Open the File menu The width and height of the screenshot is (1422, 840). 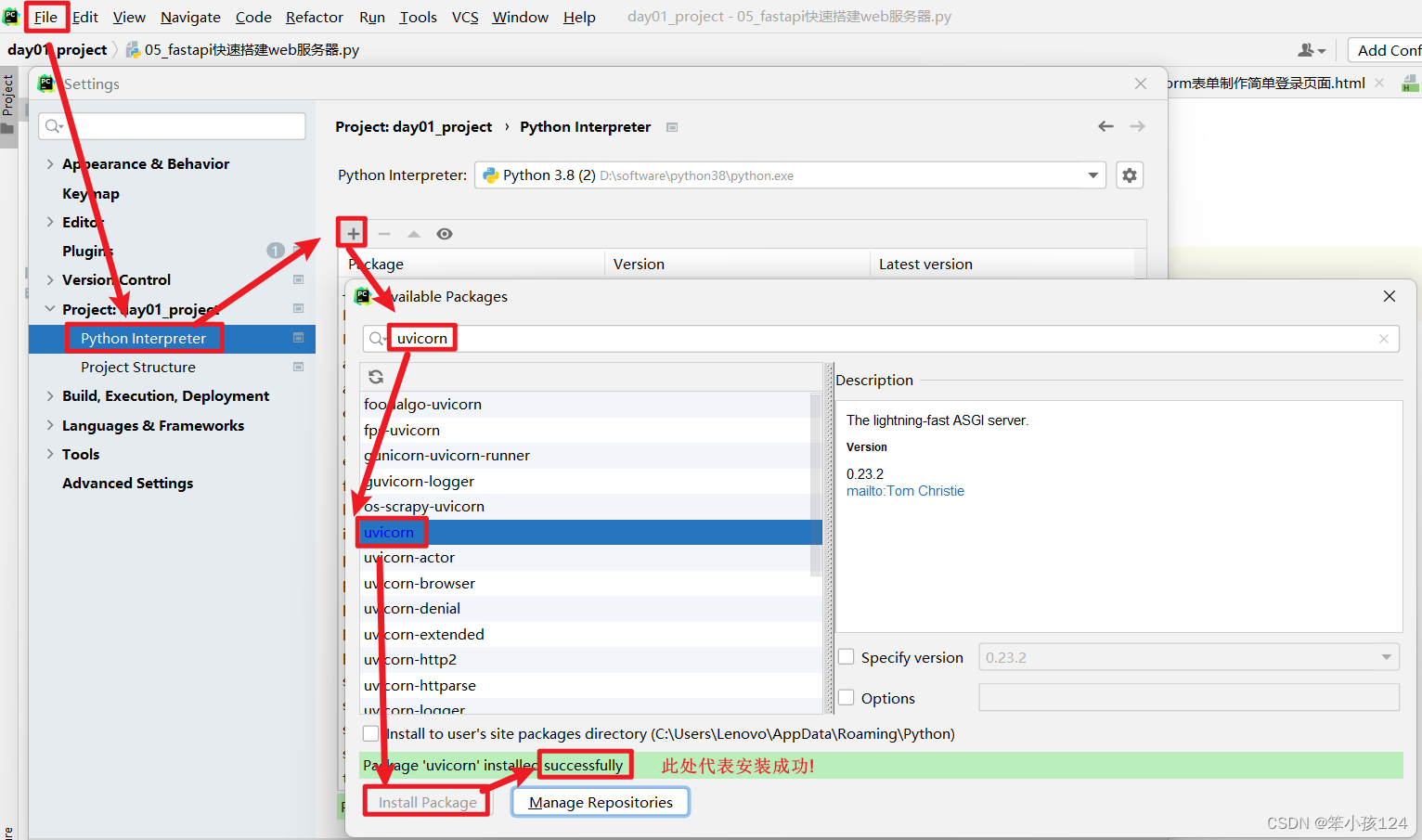[x=45, y=17]
